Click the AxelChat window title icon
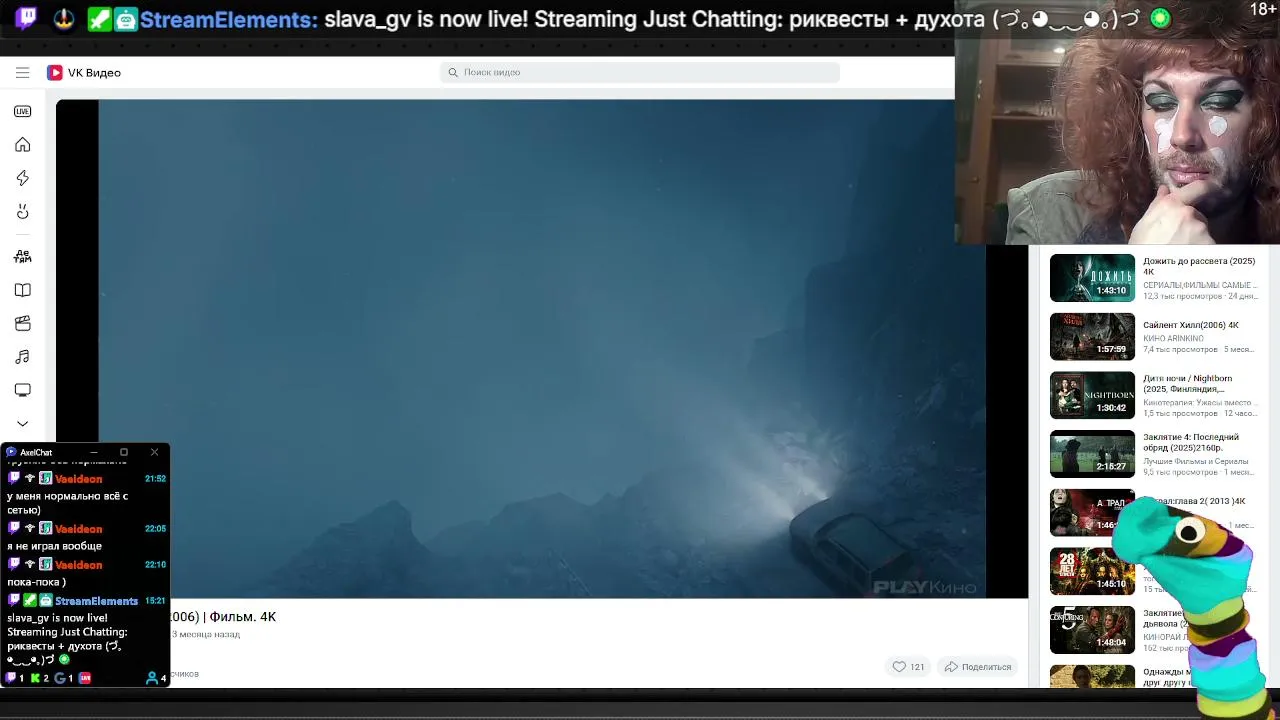The image size is (1280, 720). [11, 452]
